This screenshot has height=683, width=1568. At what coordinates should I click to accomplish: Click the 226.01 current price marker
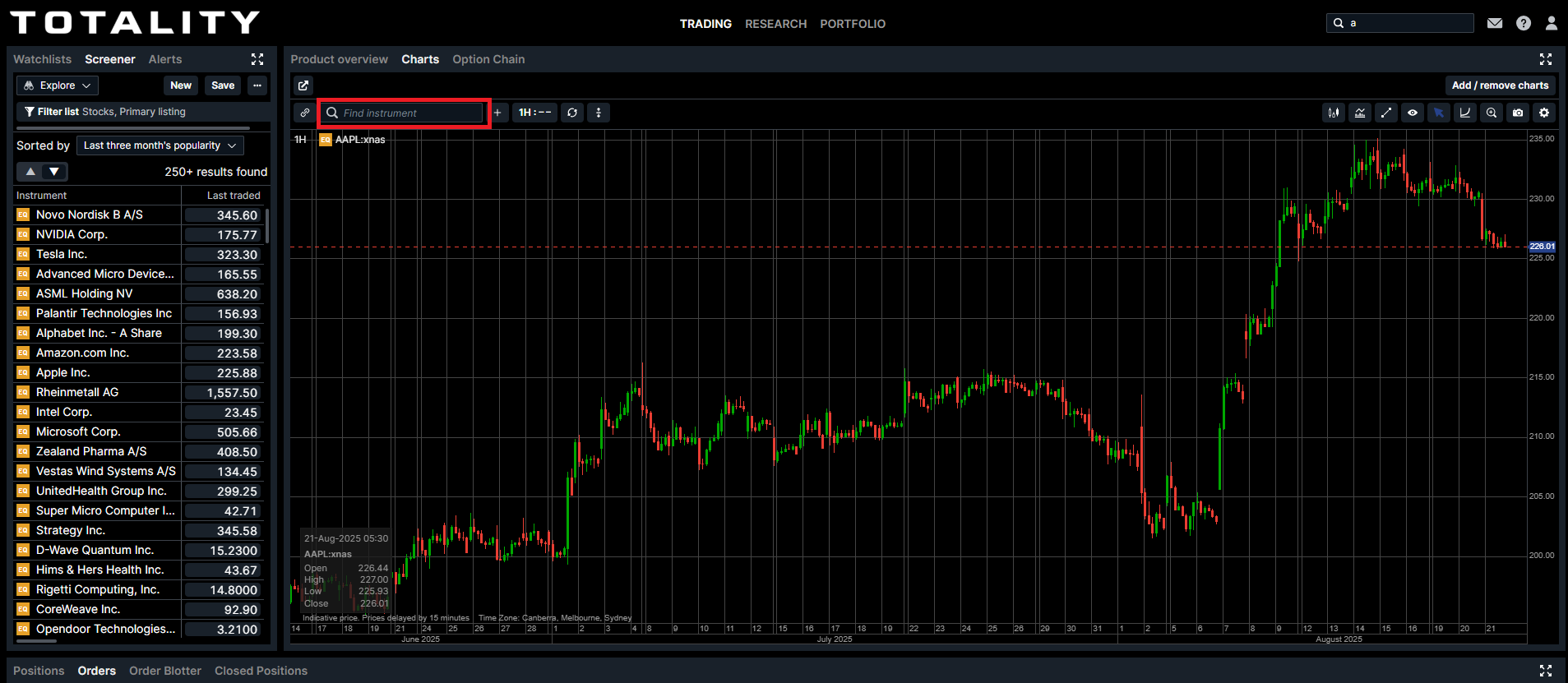tap(1542, 247)
